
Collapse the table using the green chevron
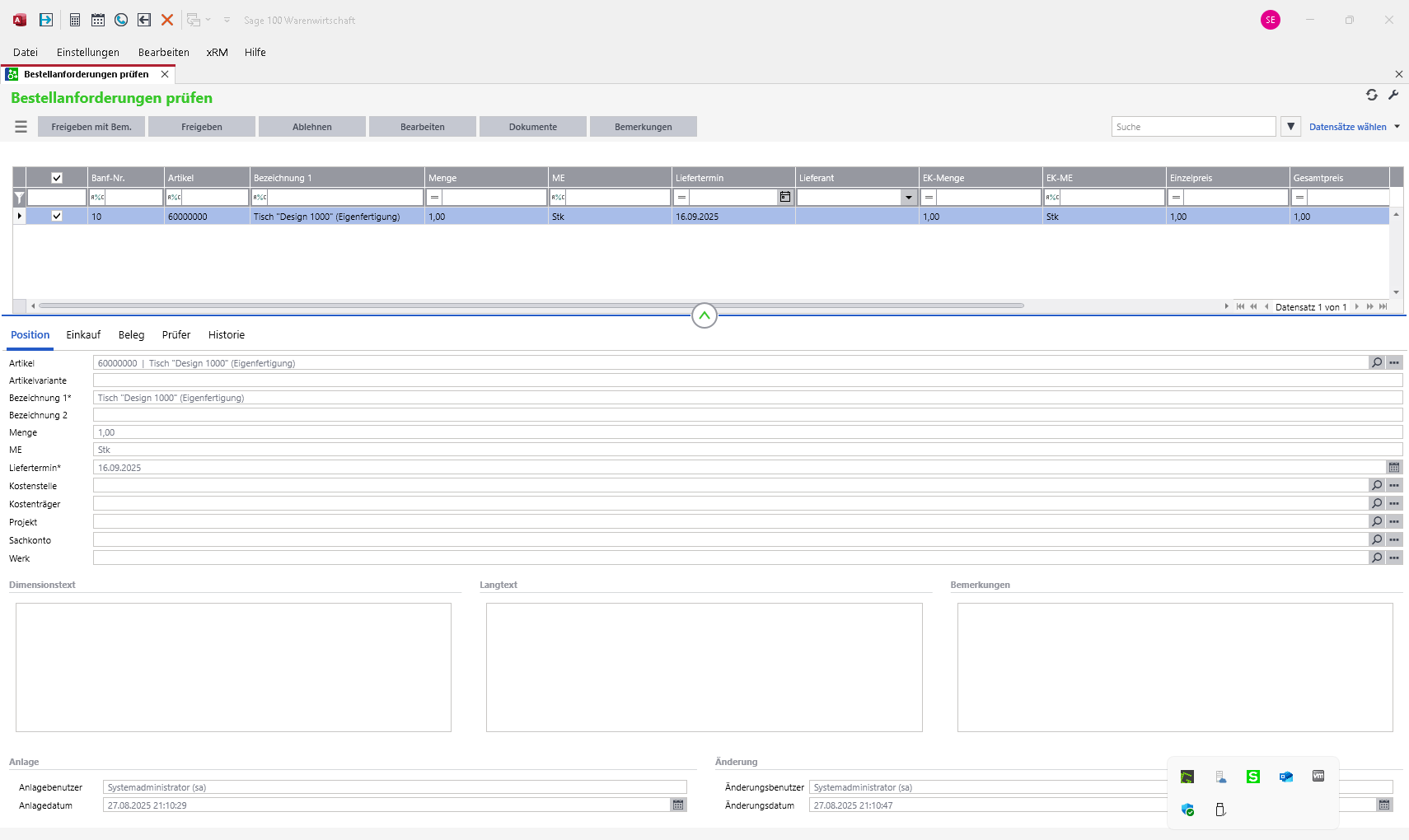704,315
